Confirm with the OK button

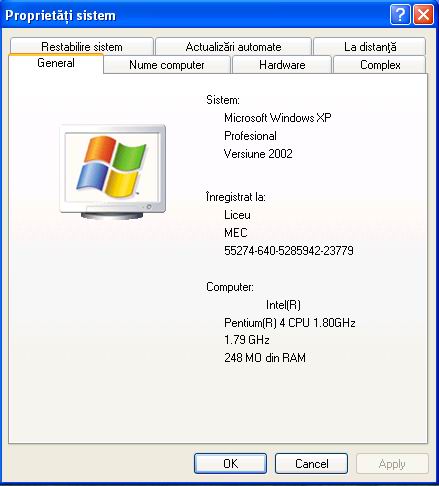click(x=230, y=463)
